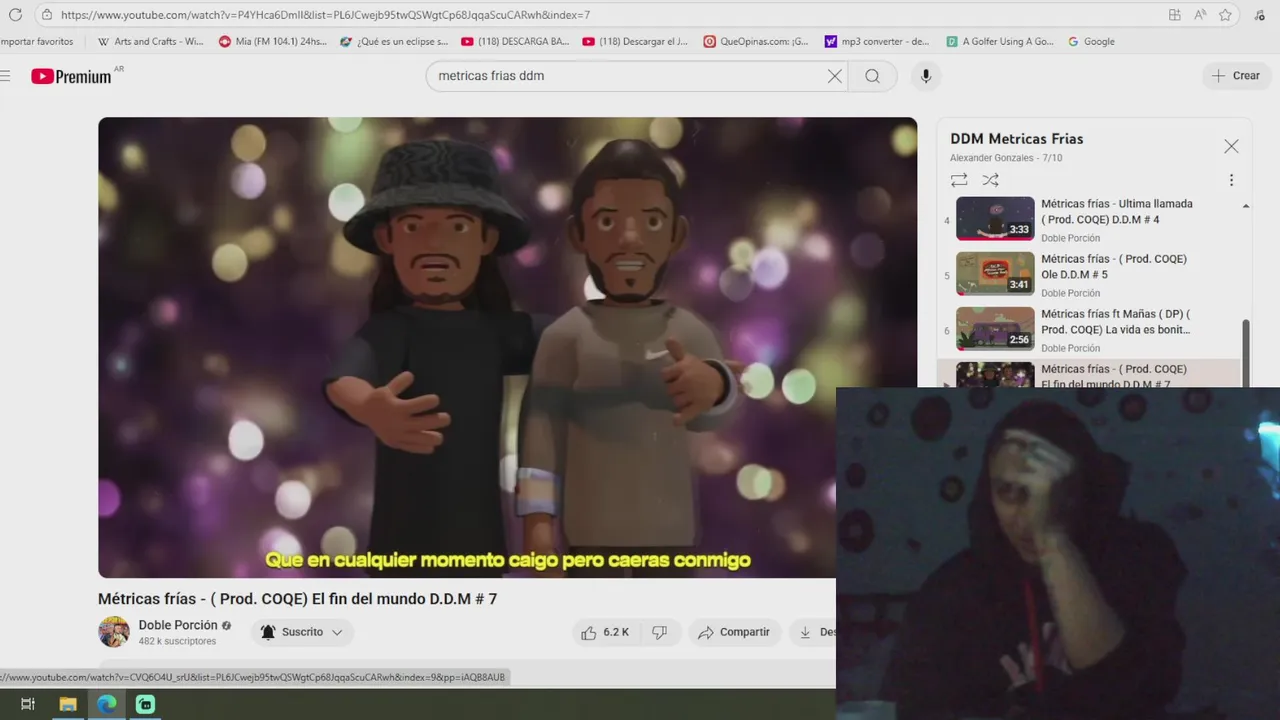This screenshot has width=1280, height=720.
Task: Open the Google bookmark
Action: coord(1091,42)
